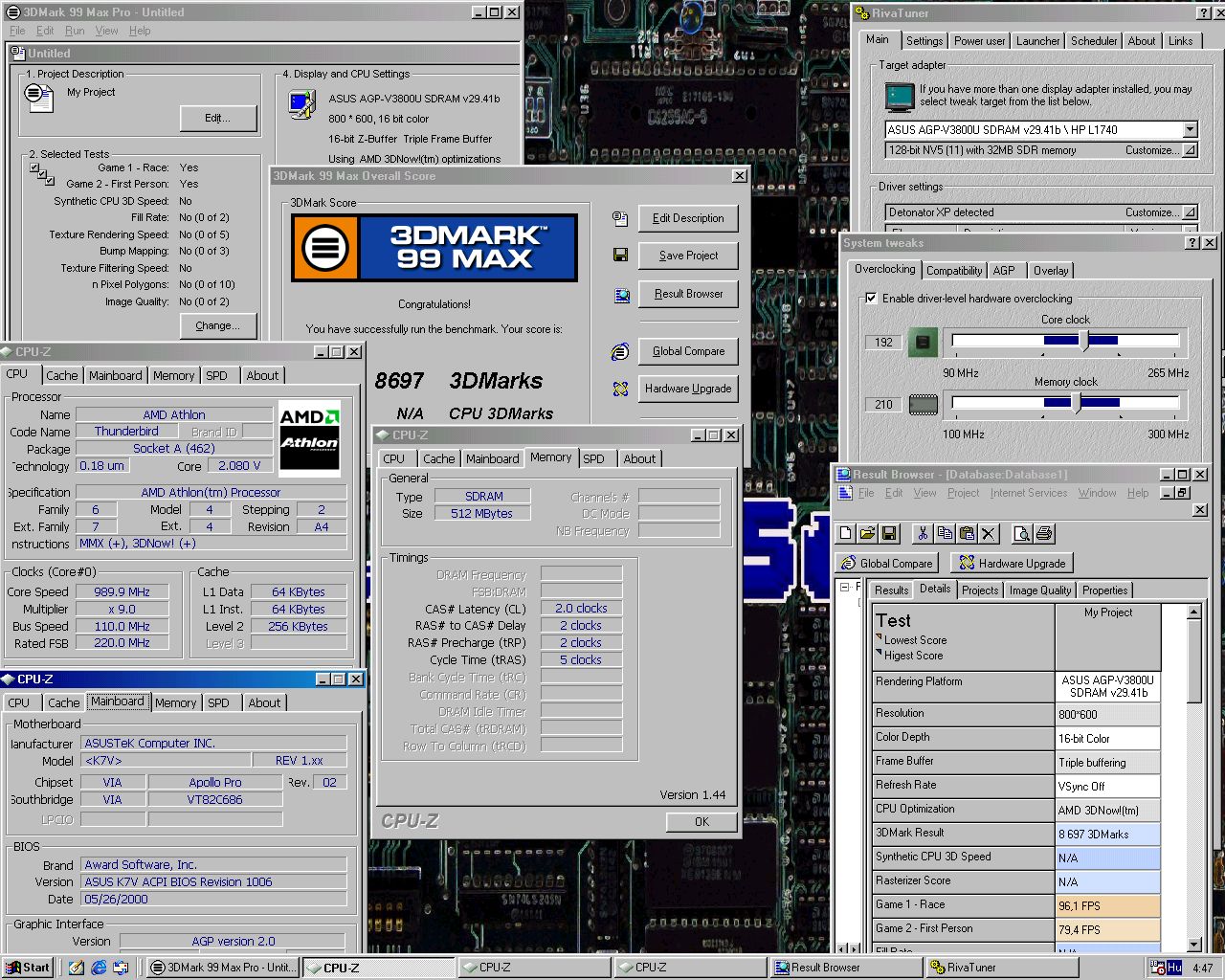Click Open folder icon in Result Browser toolbar
The width and height of the screenshot is (1225, 980).
click(867, 534)
